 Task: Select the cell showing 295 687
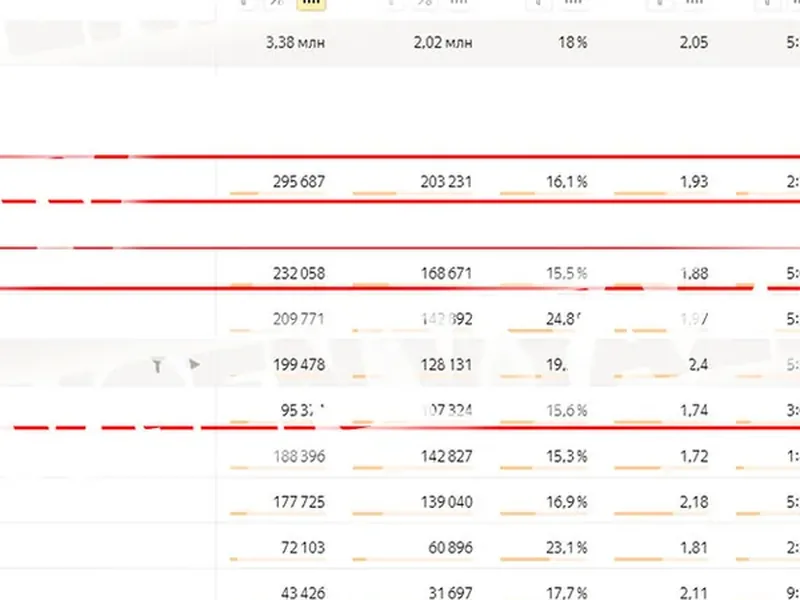click(298, 182)
